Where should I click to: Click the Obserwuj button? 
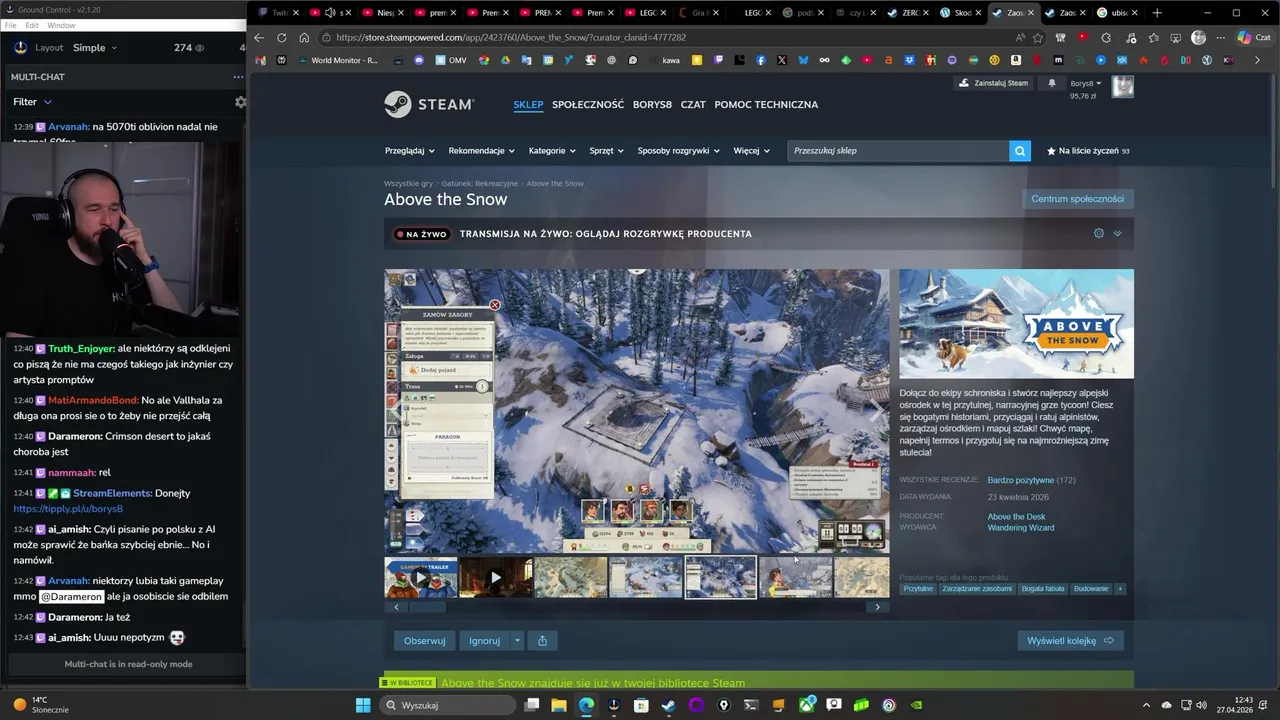[424, 640]
